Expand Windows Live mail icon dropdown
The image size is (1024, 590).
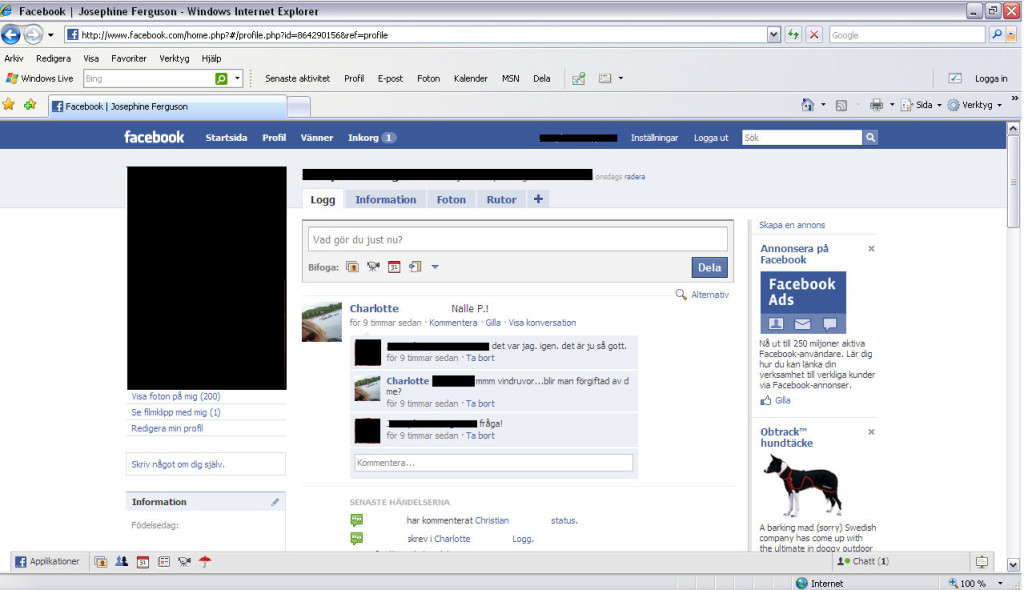(620, 78)
